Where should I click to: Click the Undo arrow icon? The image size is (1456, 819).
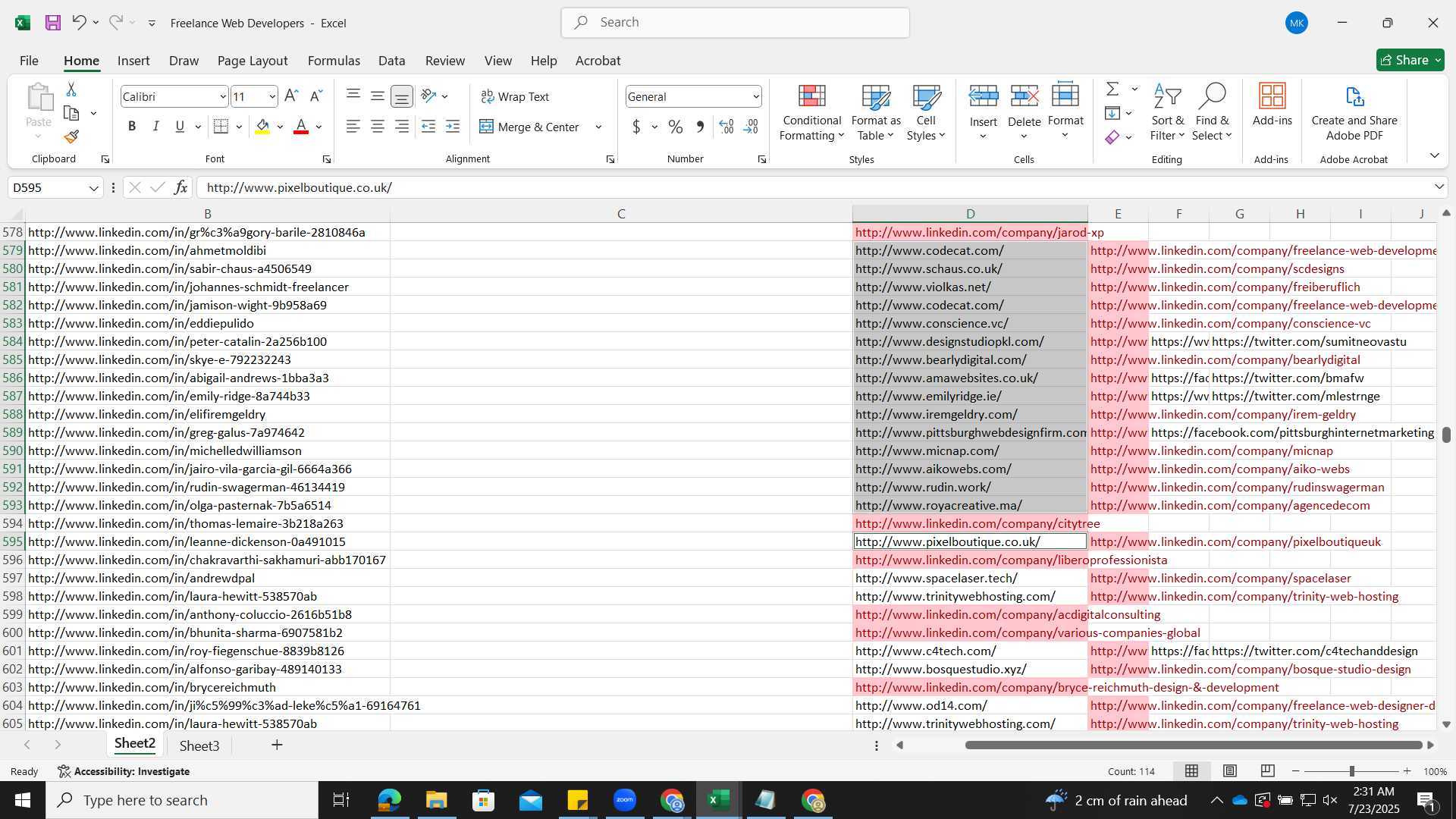pos(79,23)
